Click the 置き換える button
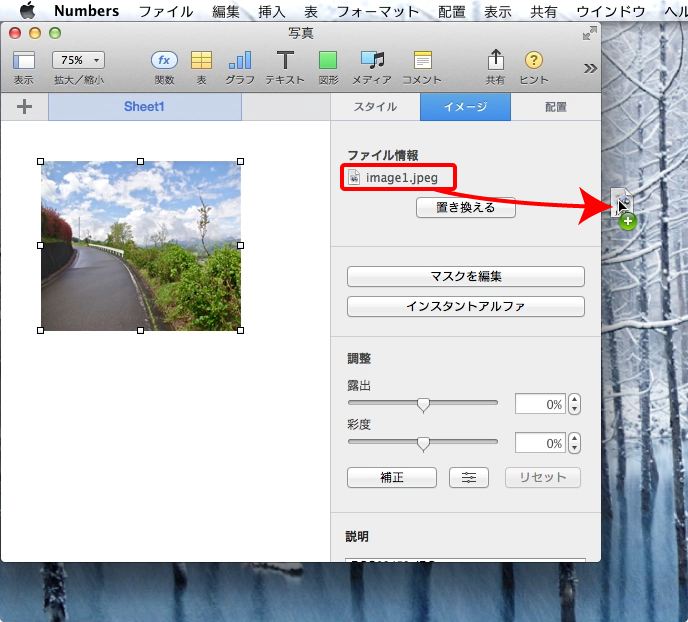The height and width of the screenshot is (622, 688). 466,207
